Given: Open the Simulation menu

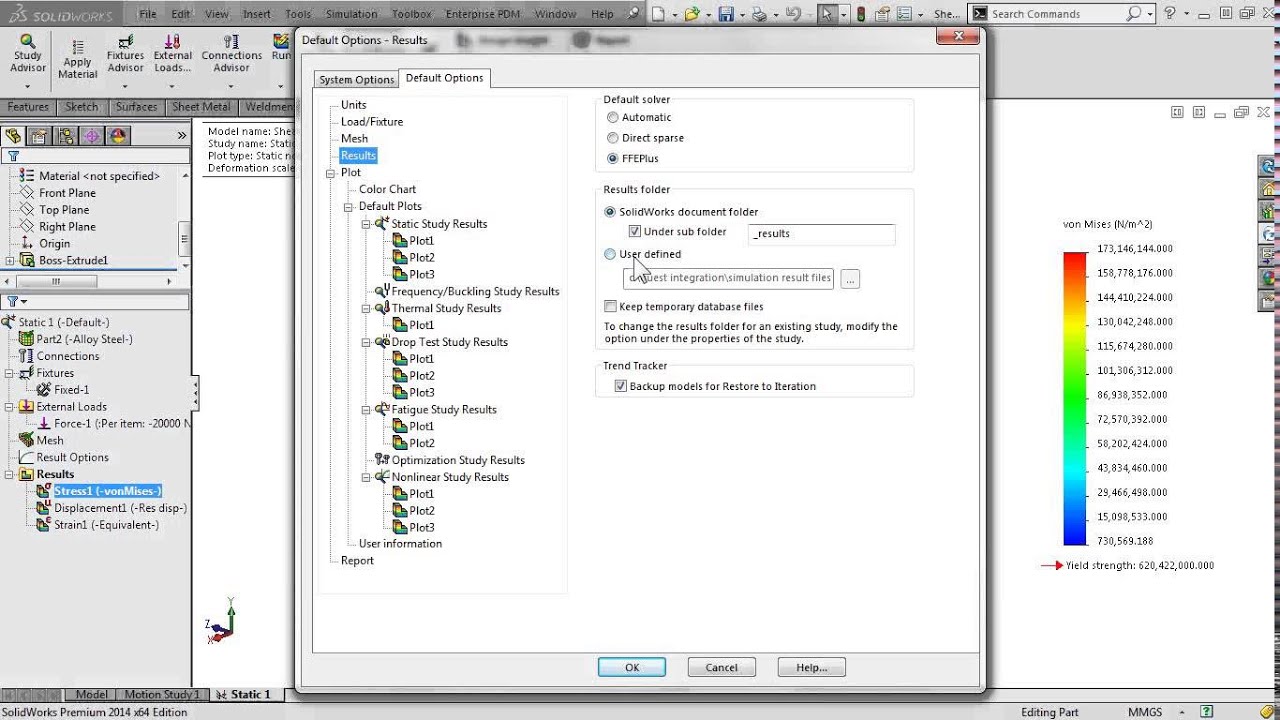Looking at the screenshot, I should 351,14.
